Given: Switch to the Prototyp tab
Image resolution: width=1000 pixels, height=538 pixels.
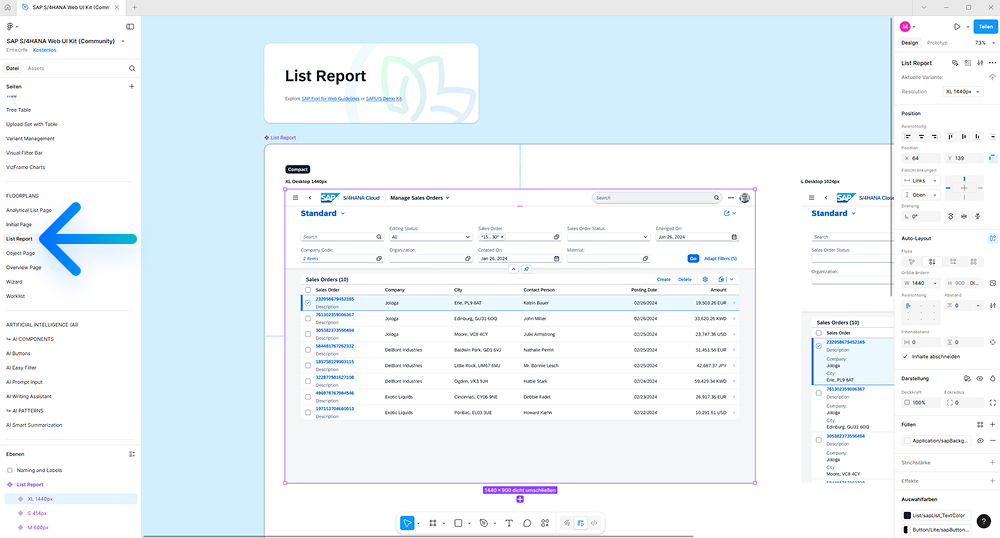Looking at the screenshot, I should tap(937, 43).
